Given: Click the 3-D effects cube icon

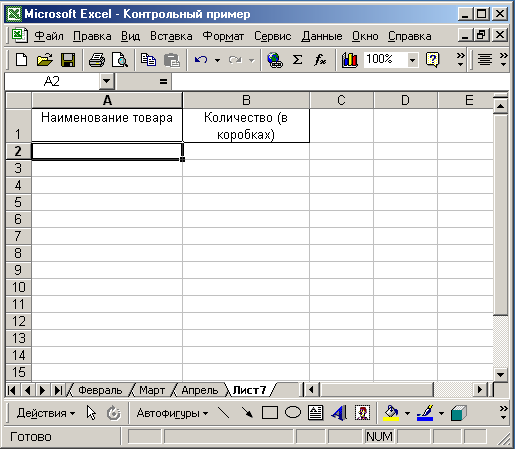Looking at the screenshot, I should [459, 413].
